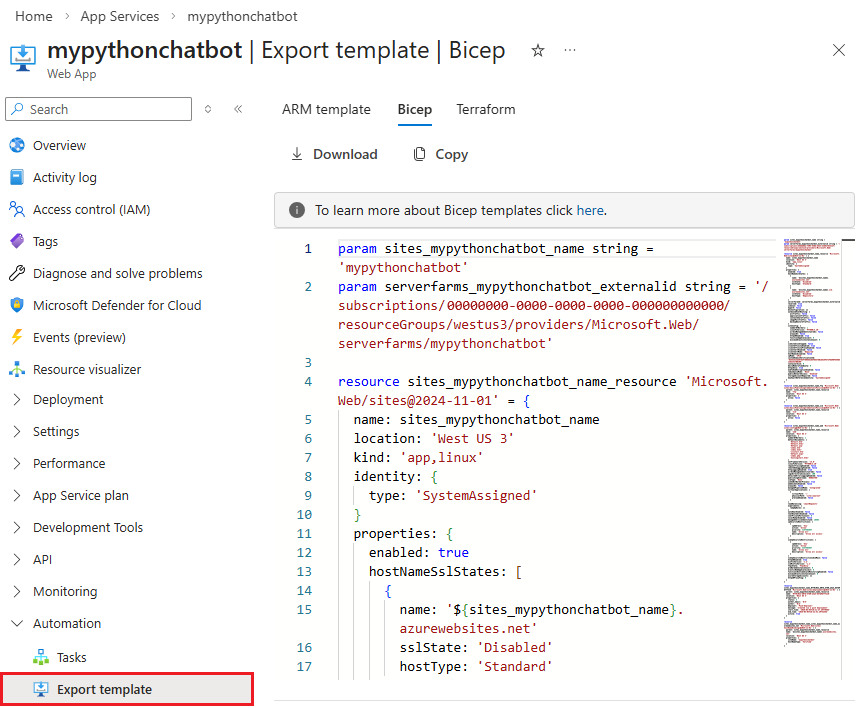Go to Home breadcrumb

click(x=34, y=17)
